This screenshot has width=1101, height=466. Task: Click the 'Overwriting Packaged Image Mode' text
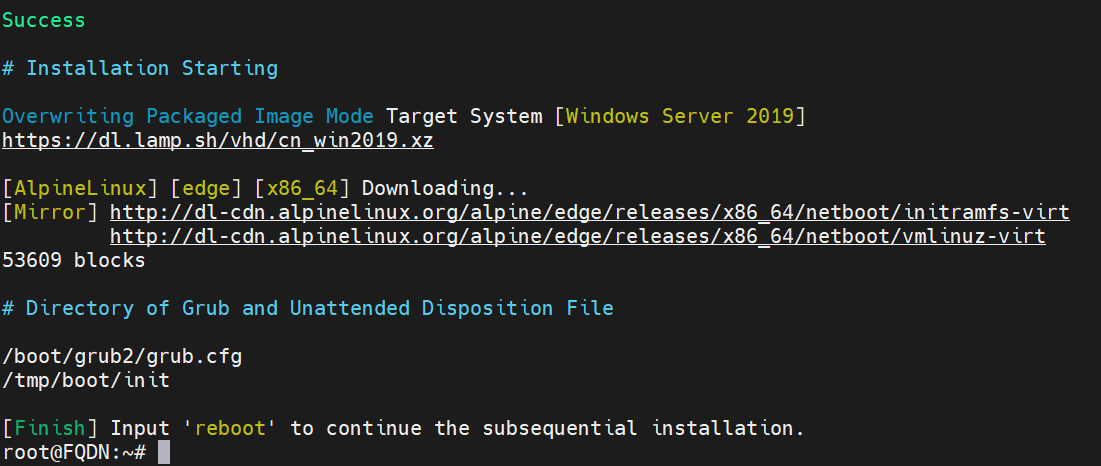[x=187, y=116]
